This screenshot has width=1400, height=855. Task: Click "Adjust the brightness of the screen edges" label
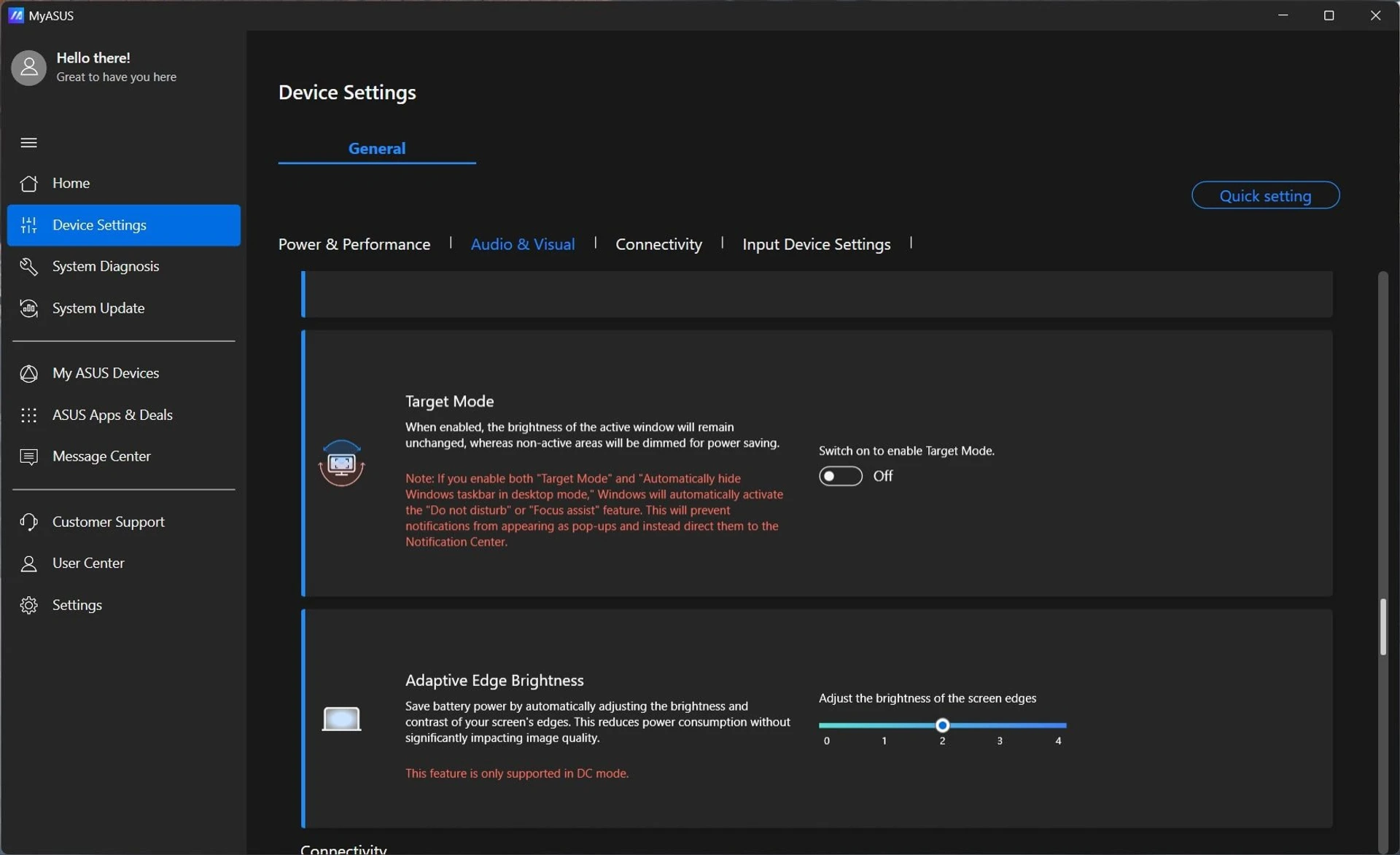pyautogui.click(x=927, y=698)
